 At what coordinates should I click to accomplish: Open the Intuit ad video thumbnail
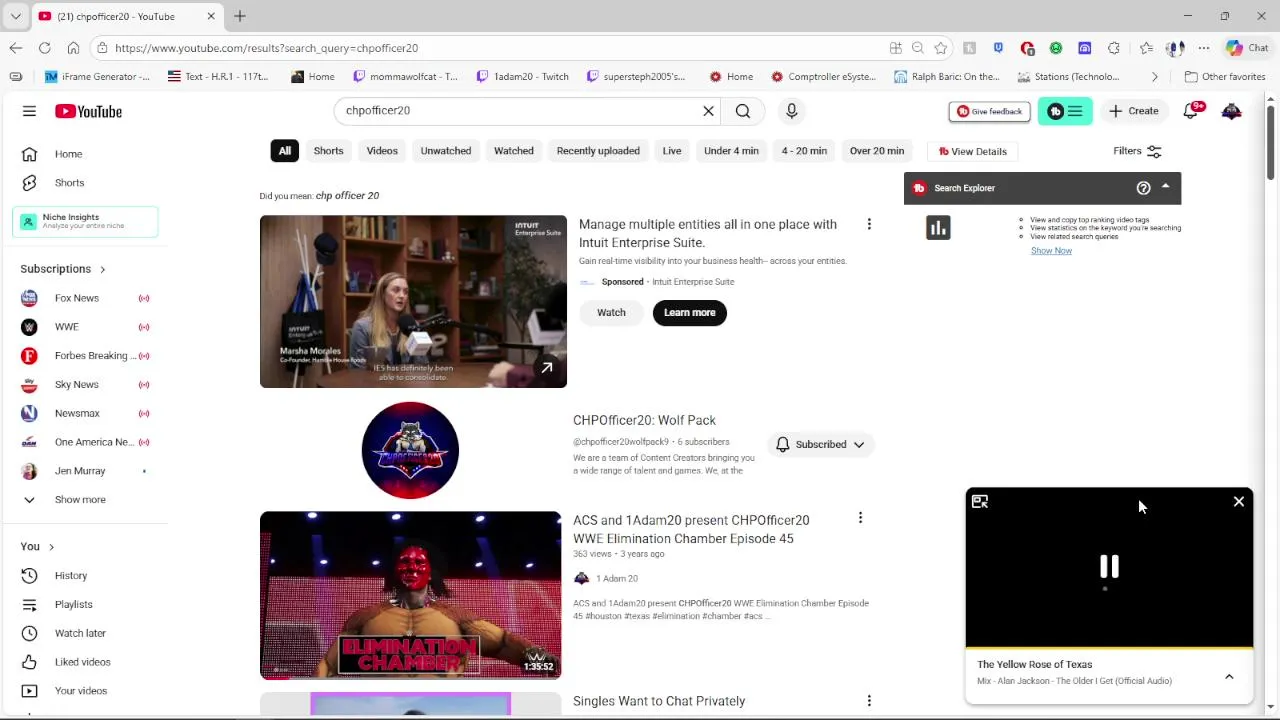[413, 301]
